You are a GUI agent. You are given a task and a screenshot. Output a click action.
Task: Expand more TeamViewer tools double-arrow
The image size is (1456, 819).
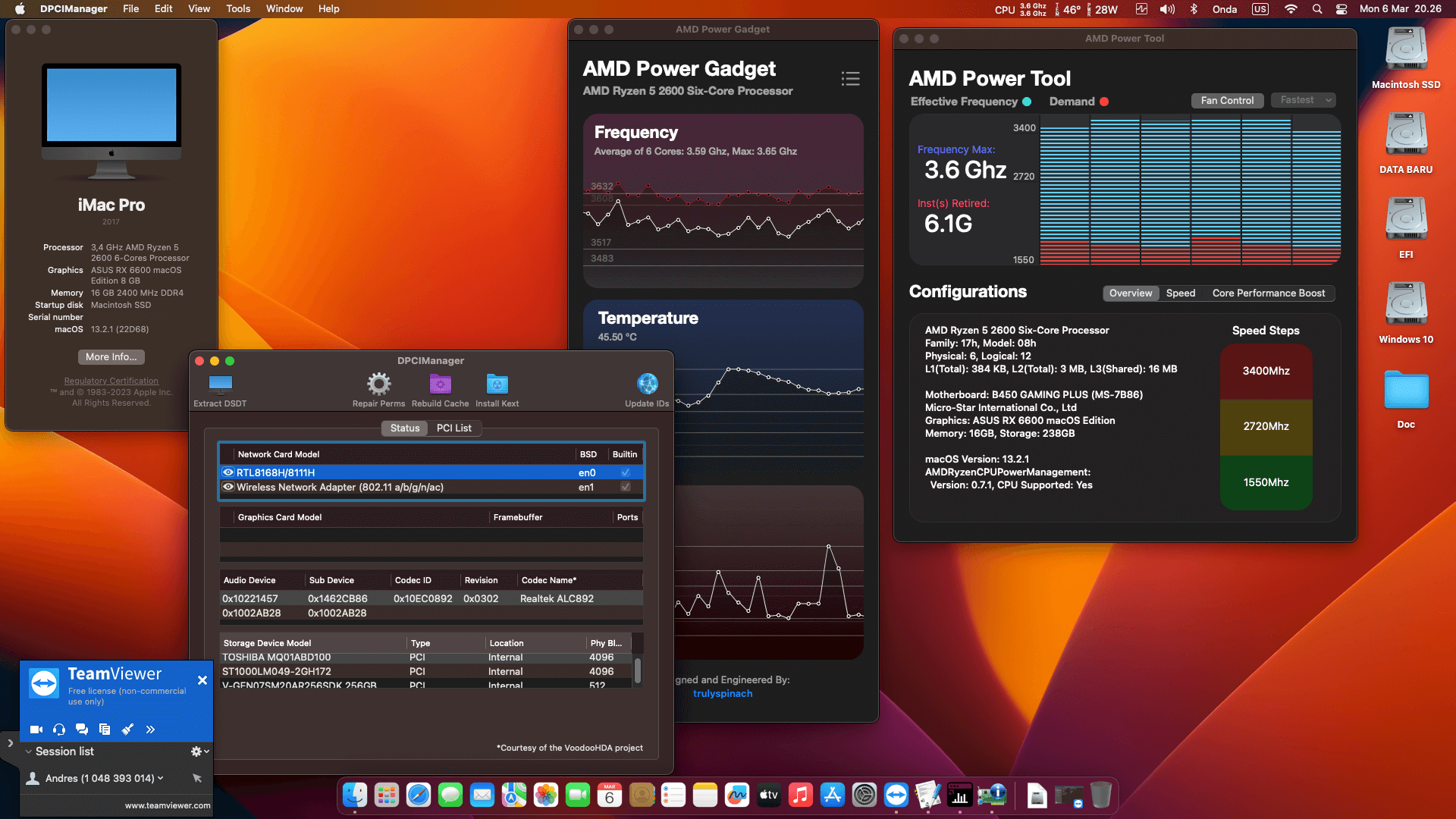pyautogui.click(x=150, y=730)
